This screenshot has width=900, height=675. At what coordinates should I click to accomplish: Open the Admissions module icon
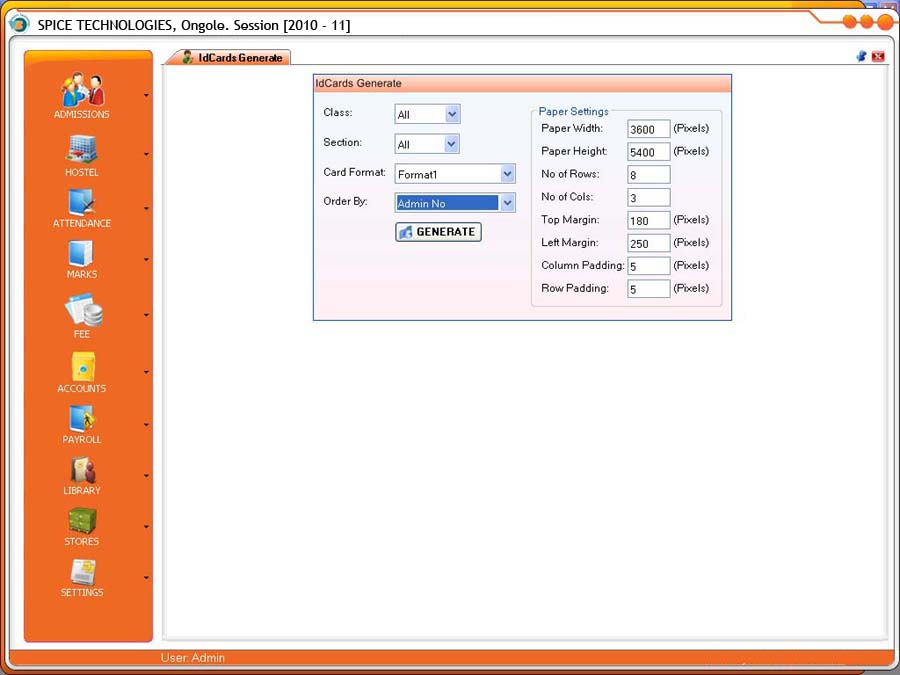click(x=82, y=91)
